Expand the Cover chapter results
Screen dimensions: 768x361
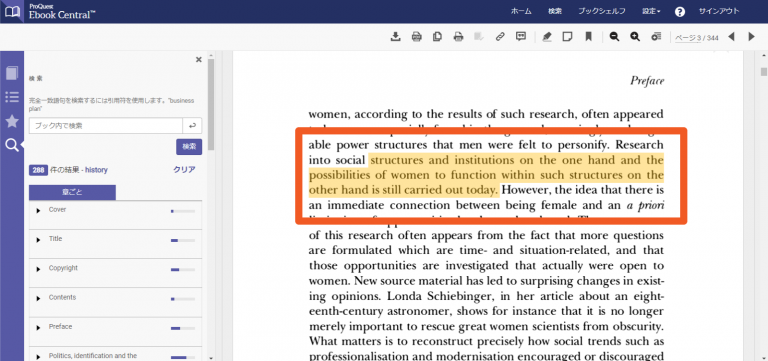pyautogui.click(x=38, y=211)
